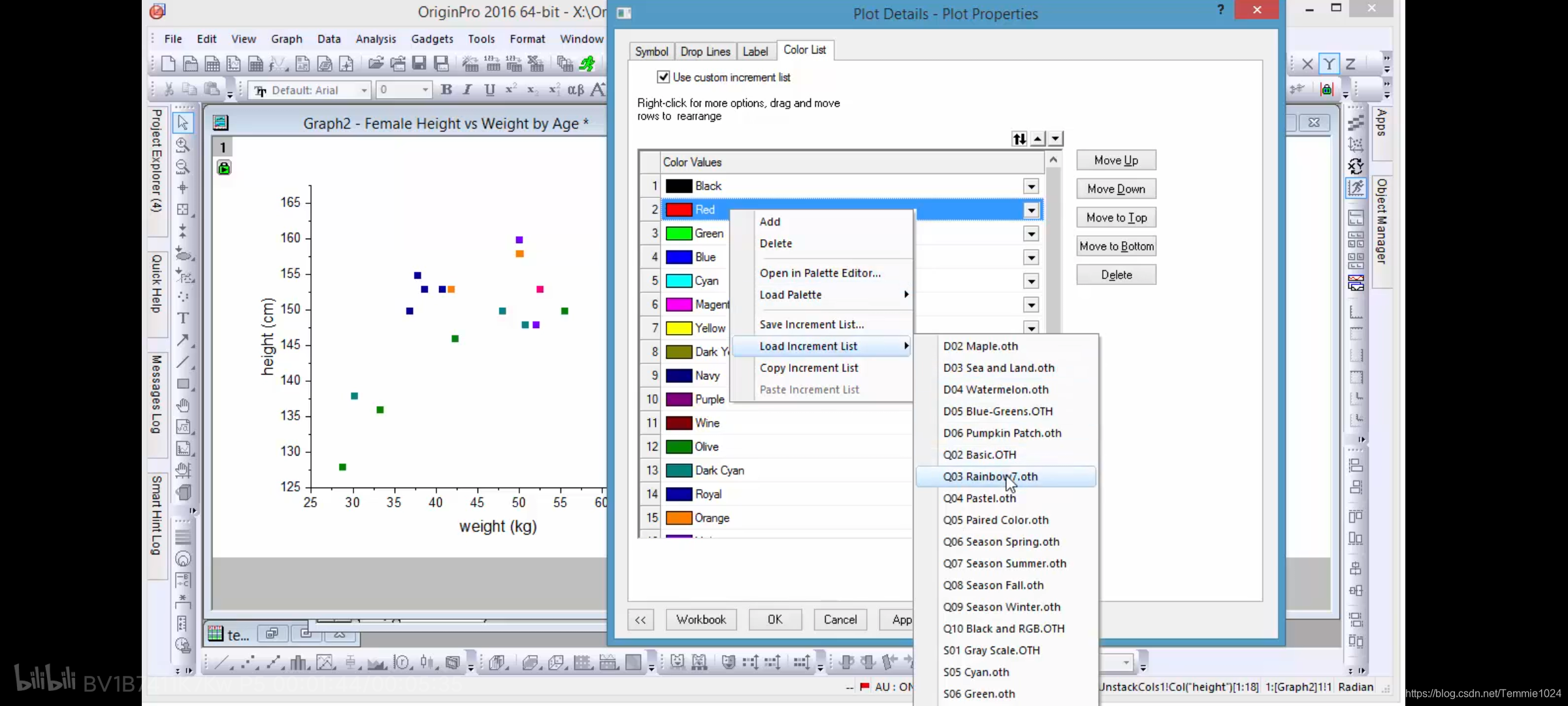Open dropdown arrow for Green color row
The height and width of the screenshot is (706, 1568).
tap(1031, 234)
